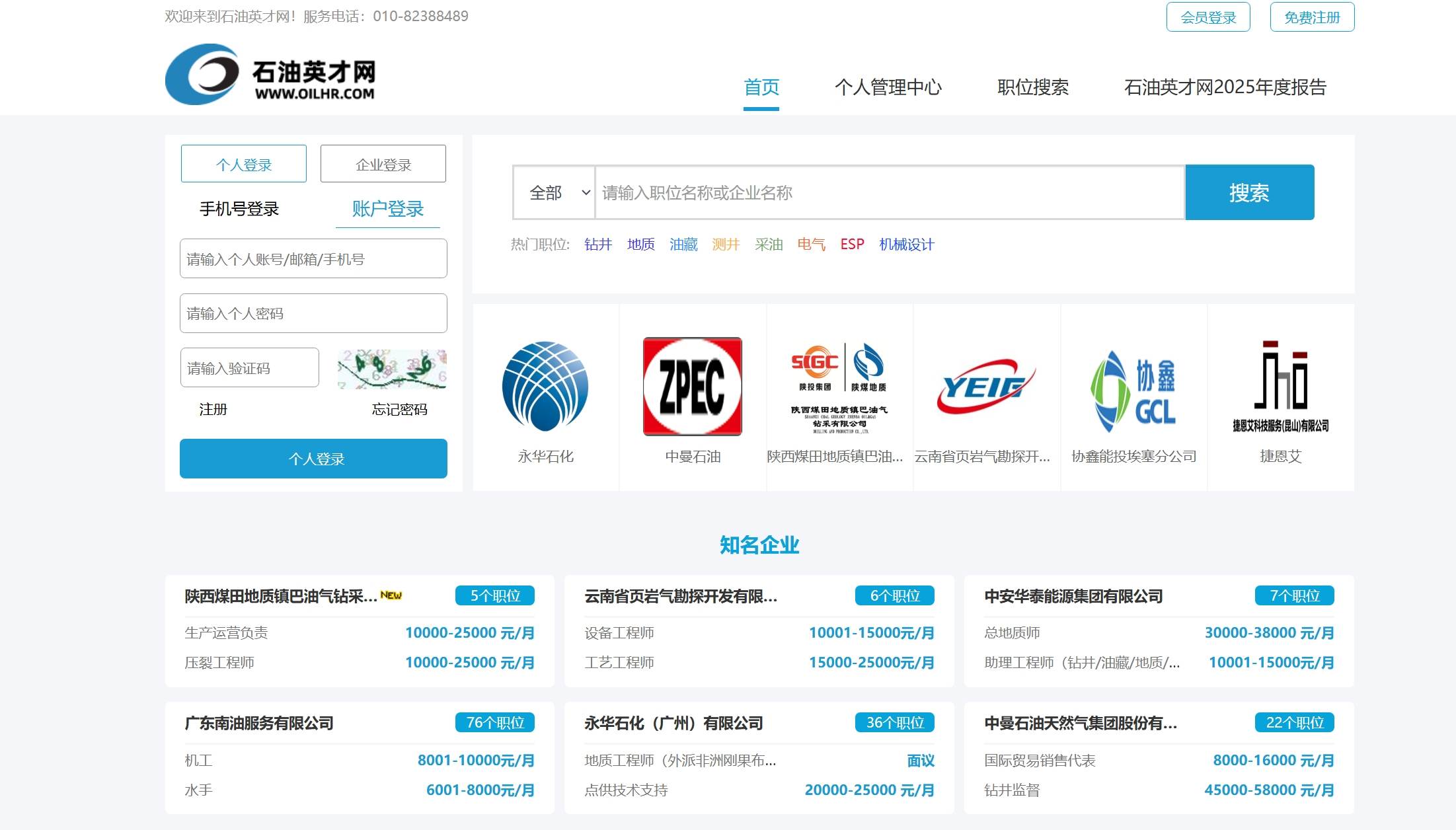Open the 职位搜索 navigation item
This screenshot has height=830, width=1456.
[1032, 87]
